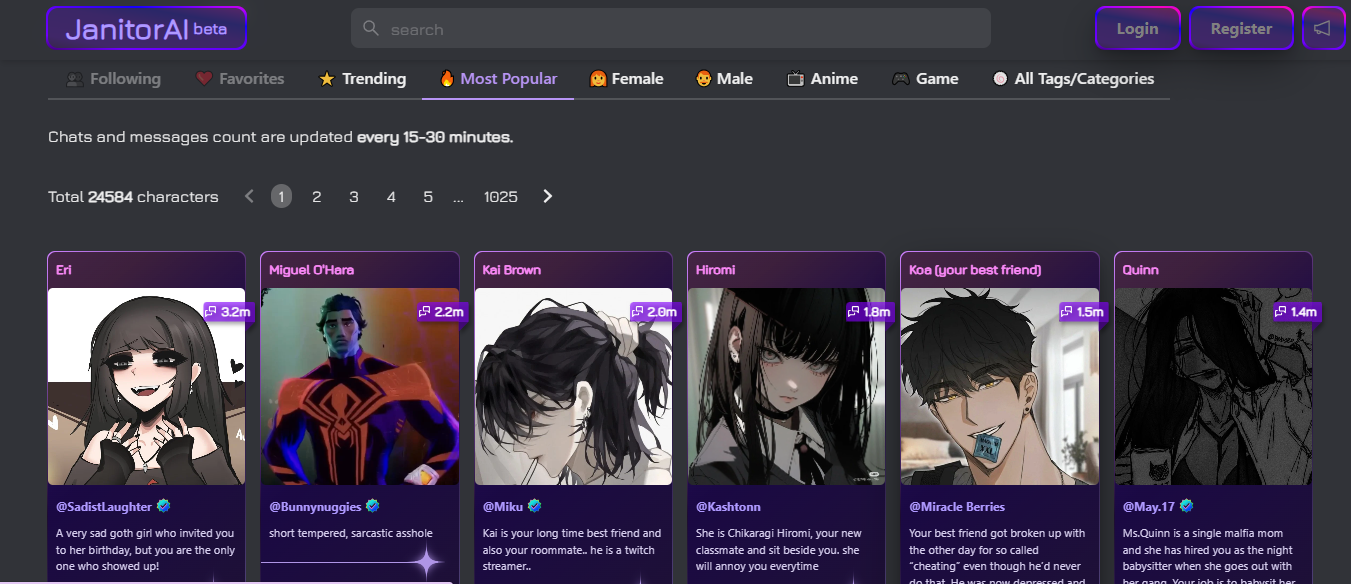The image size is (1351, 584).
Task: Open the Male category tab
Action: point(724,79)
